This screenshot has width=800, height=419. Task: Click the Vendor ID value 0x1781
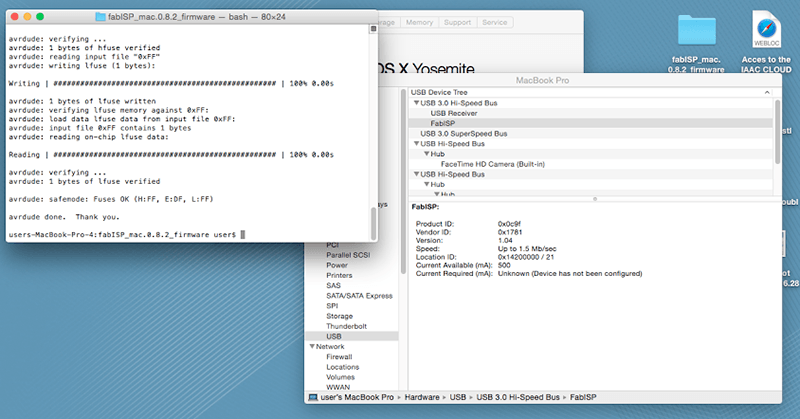coord(510,232)
